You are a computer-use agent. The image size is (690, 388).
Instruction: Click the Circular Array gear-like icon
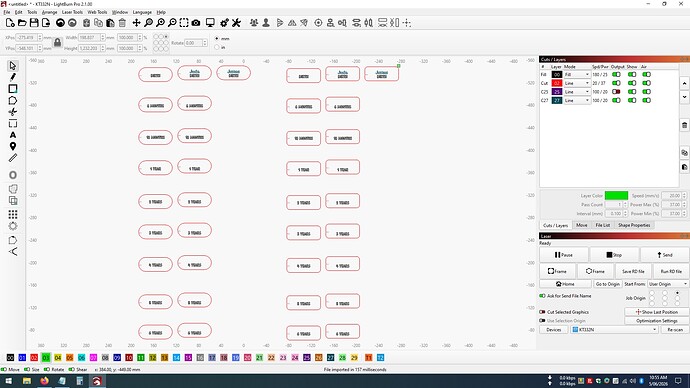point(13,226)
